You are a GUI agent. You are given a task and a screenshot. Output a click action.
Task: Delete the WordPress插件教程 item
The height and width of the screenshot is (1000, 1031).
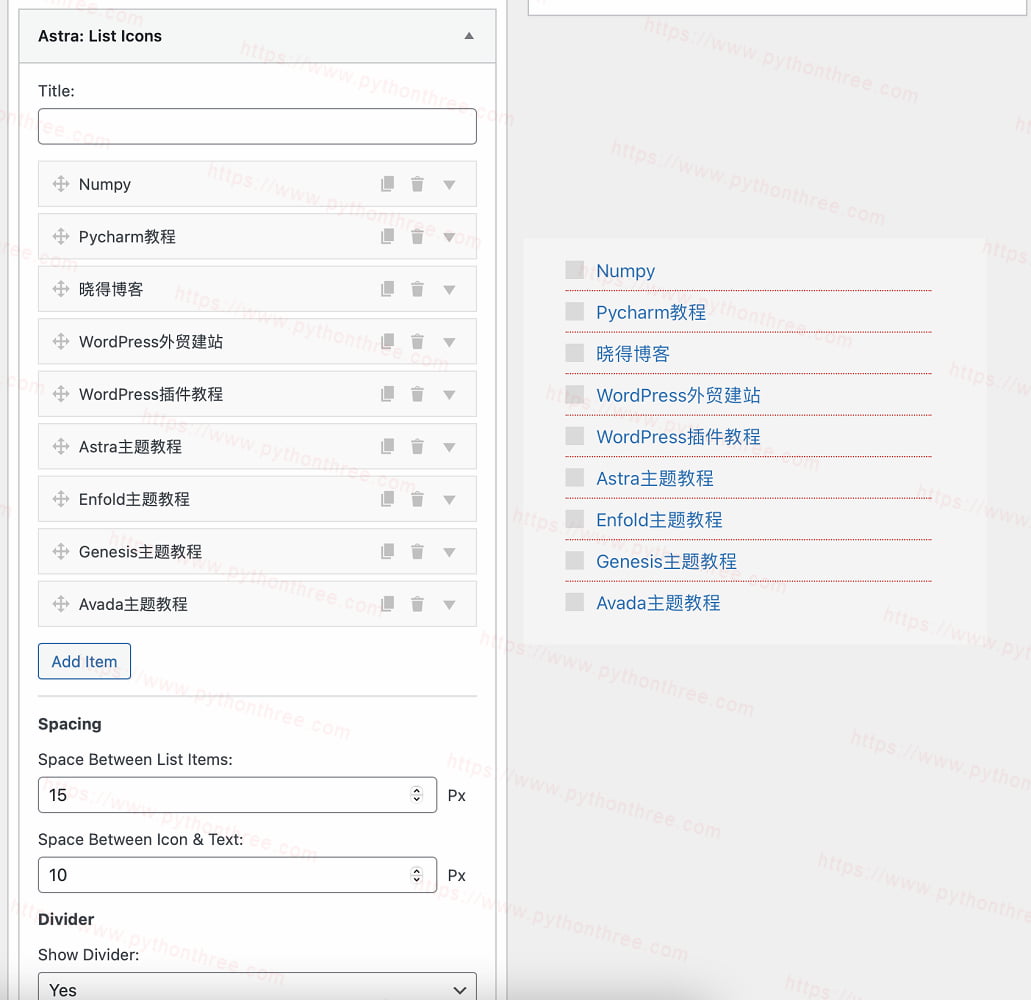pyautogui.click(x=417, y=394)
